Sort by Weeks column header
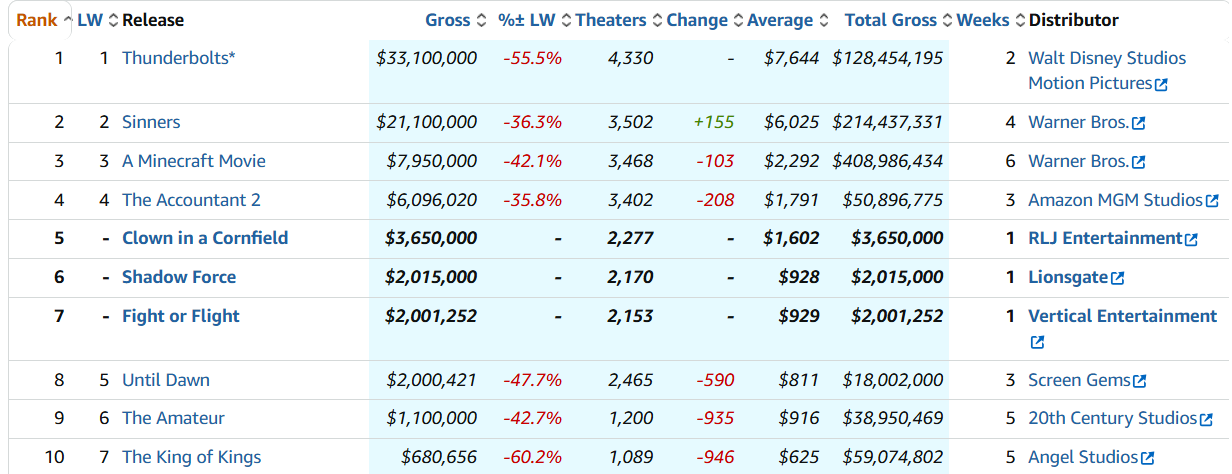 tap(983, 20)
